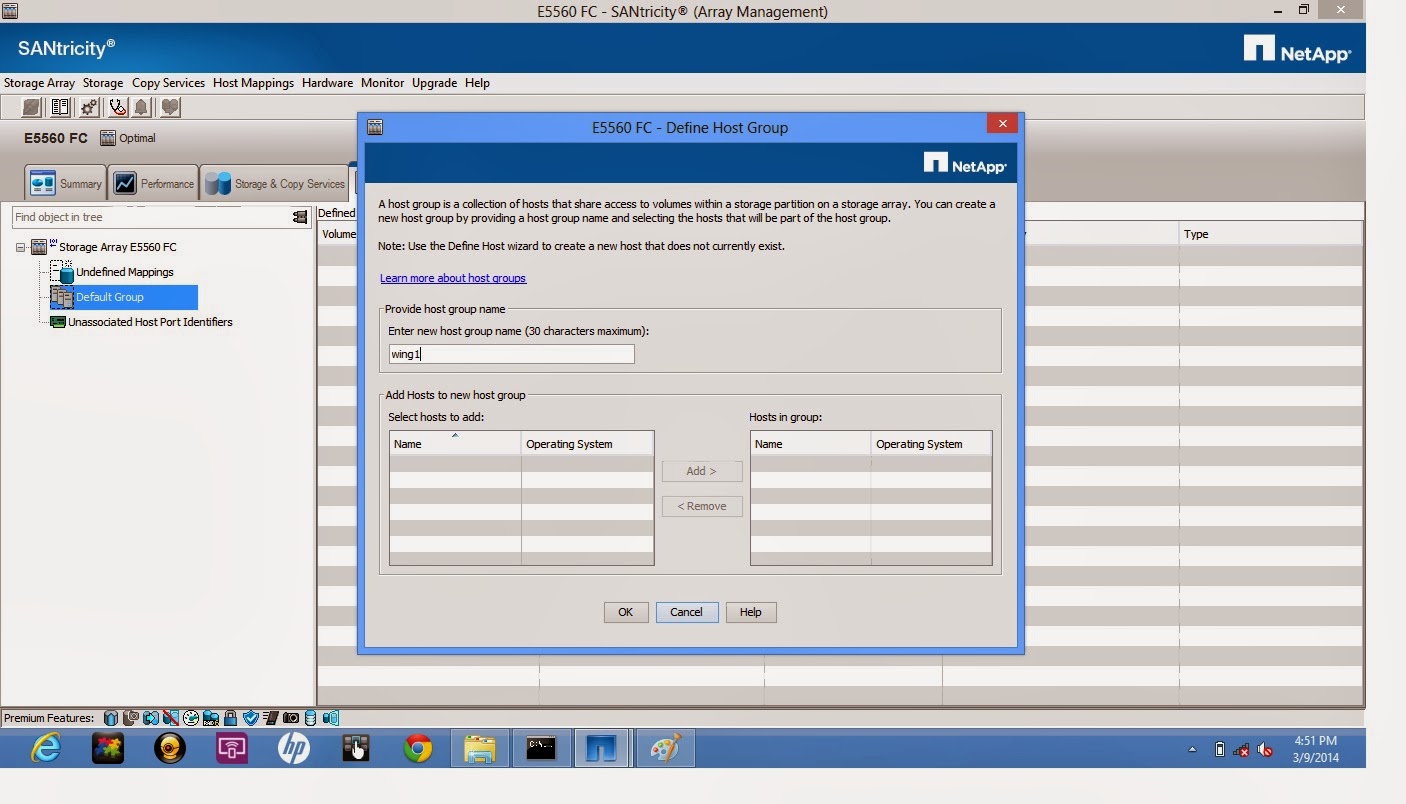This screenshot has width=1406, height=804.
Task: Open the Monitor menu
Action: pyautogui.click(x=382, y=83)
